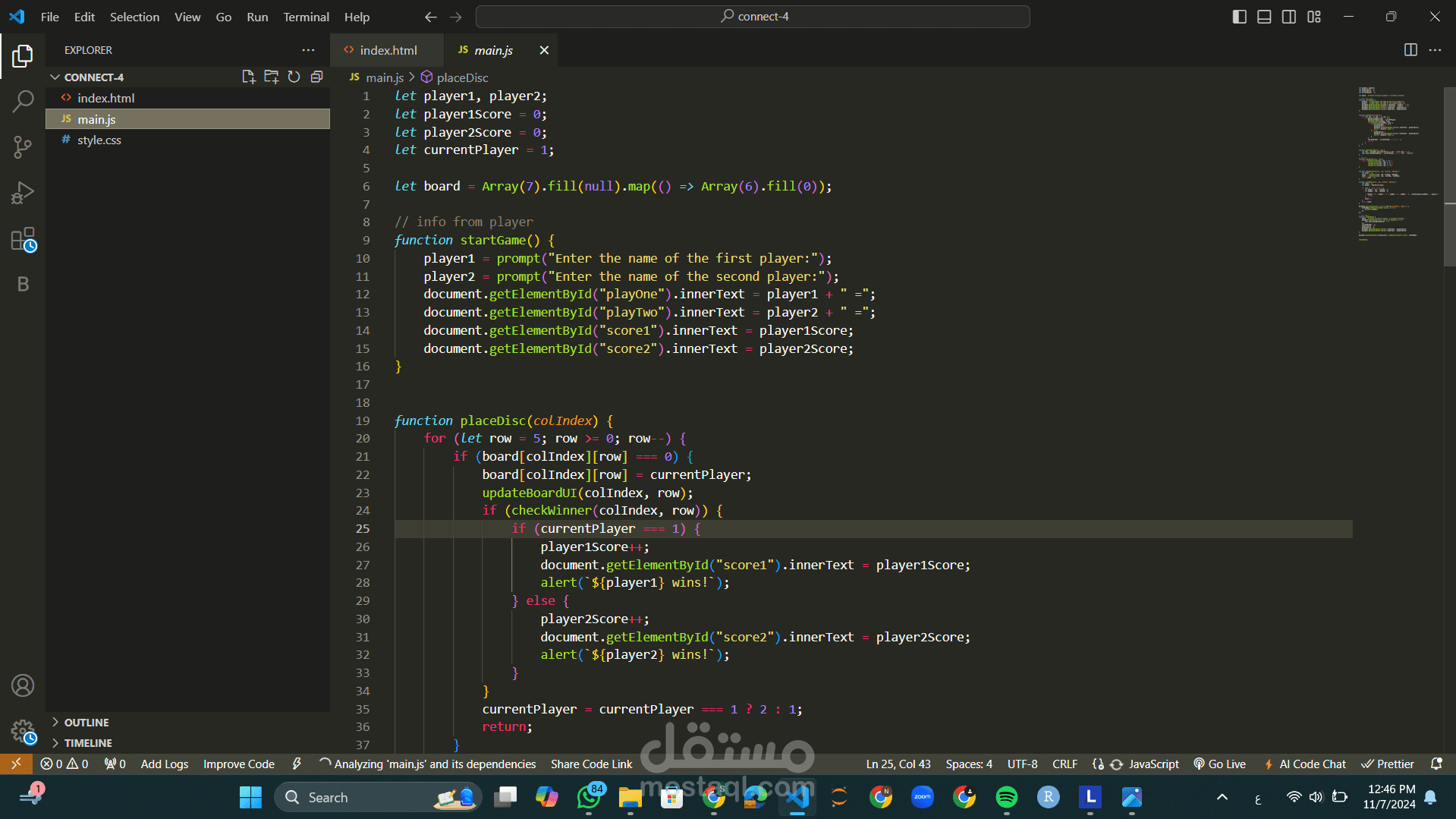1456x819 pixels.
Task: Split the editor to the right
Action: [x=1410, y=50]
